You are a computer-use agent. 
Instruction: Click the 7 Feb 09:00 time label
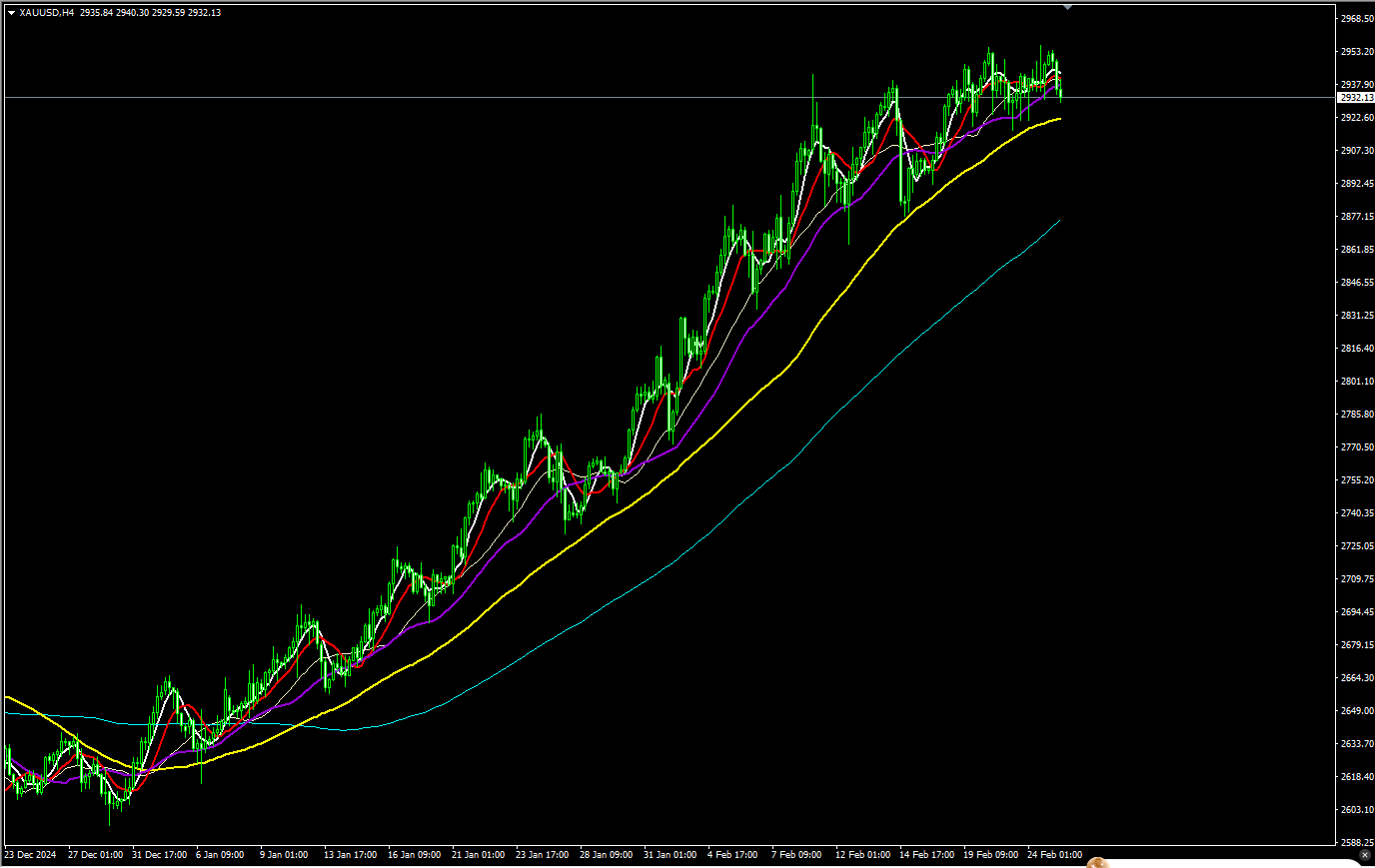pyautogui.click(x=796, y=855)
